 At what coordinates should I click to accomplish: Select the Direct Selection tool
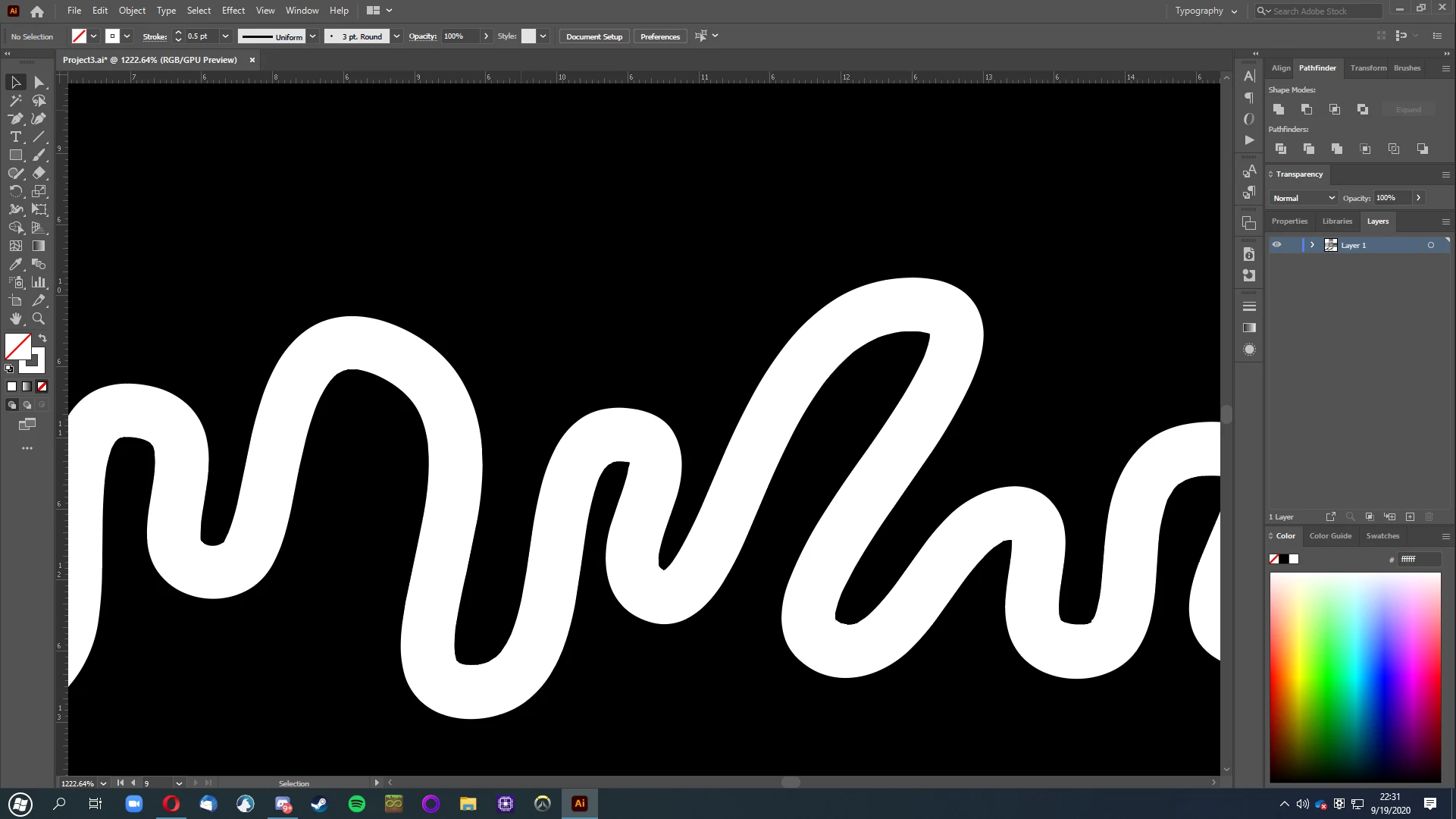(x=39, y=82)
